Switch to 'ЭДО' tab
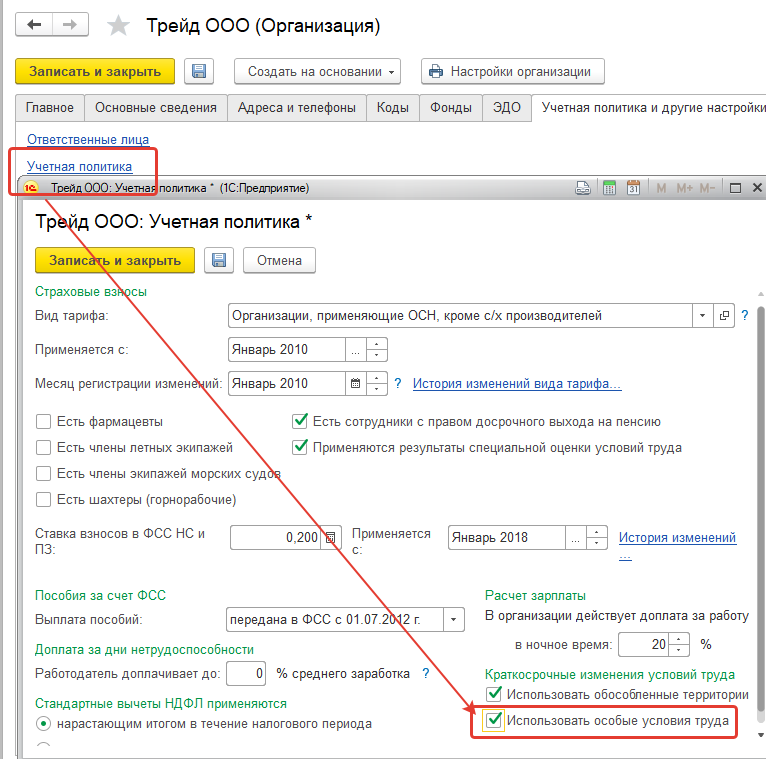 tap(507, 107)
